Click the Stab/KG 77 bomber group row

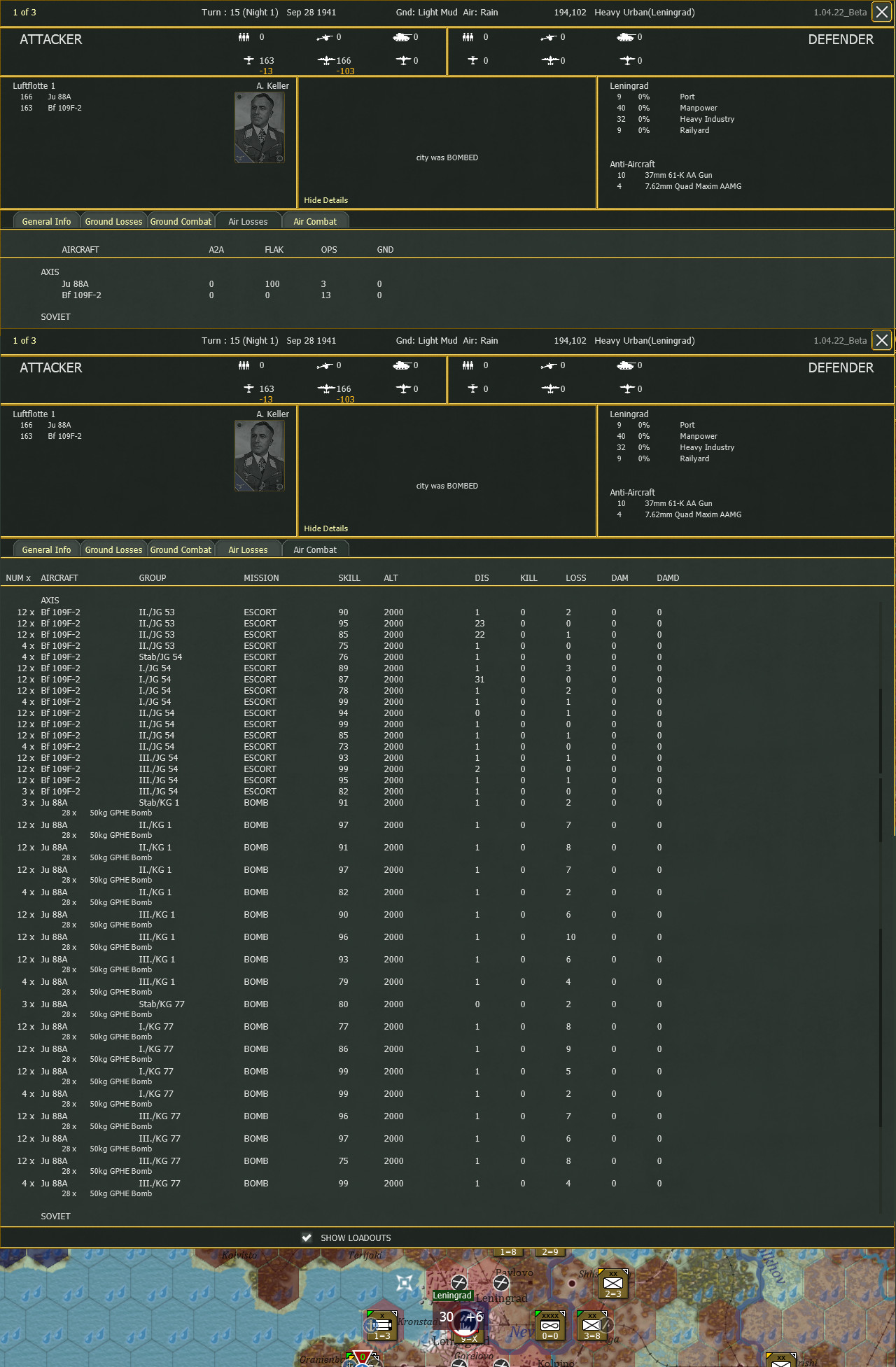[339, 1004]
